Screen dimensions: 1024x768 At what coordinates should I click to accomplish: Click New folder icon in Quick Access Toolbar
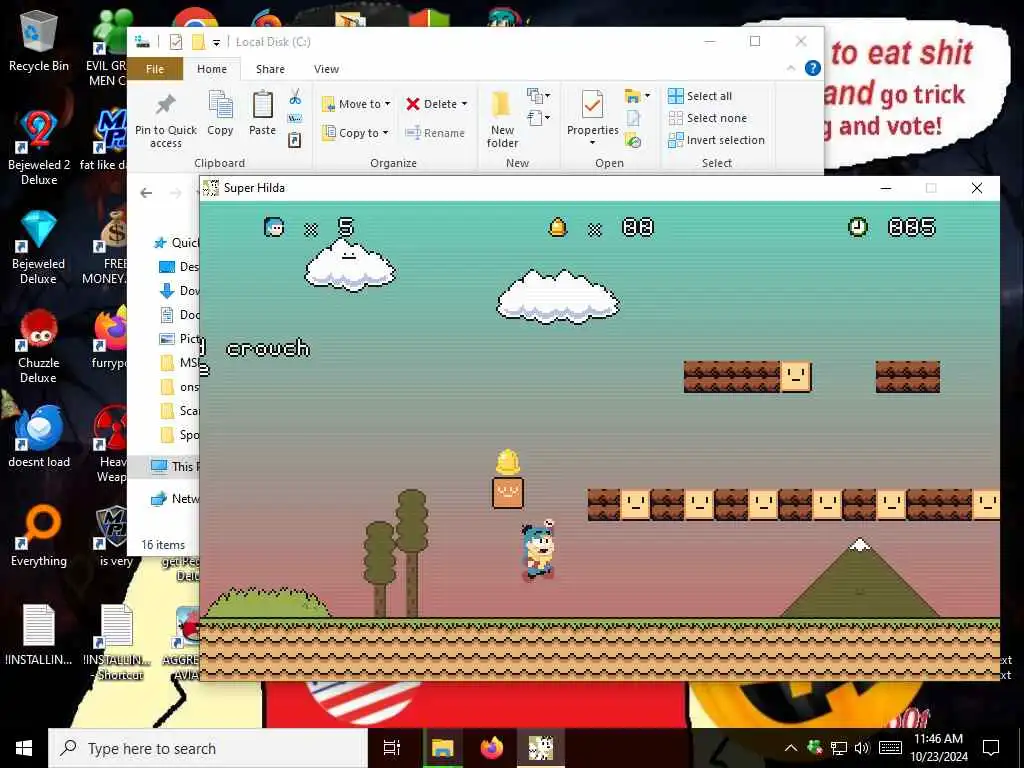pos(199,42)
